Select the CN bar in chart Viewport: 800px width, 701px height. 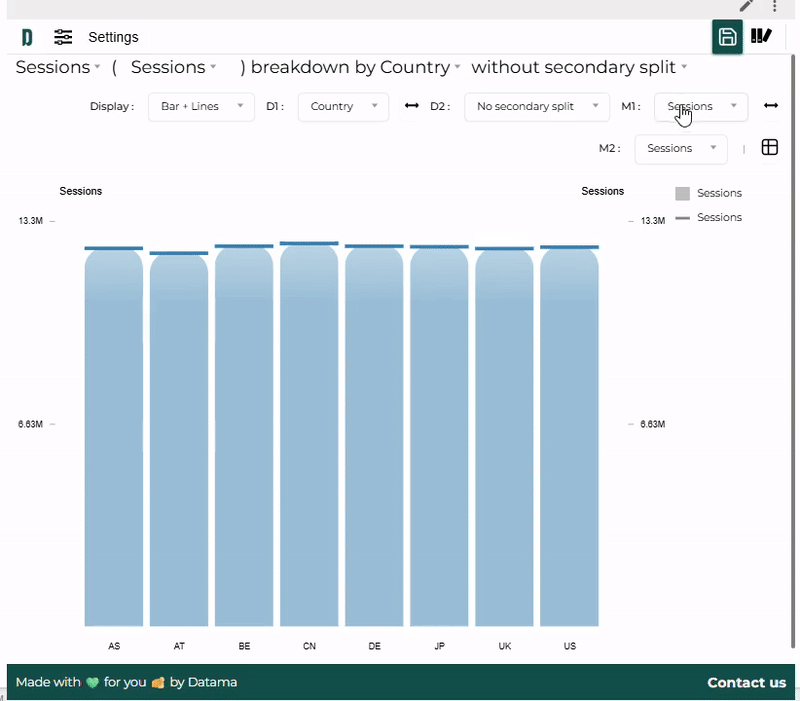tap(309, 435)
